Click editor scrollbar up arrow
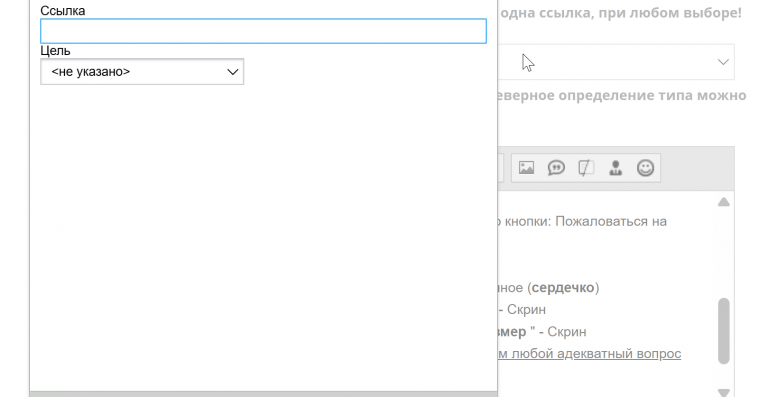The height and width of the screenshot is (397, 768). click(x=724, y=202)
